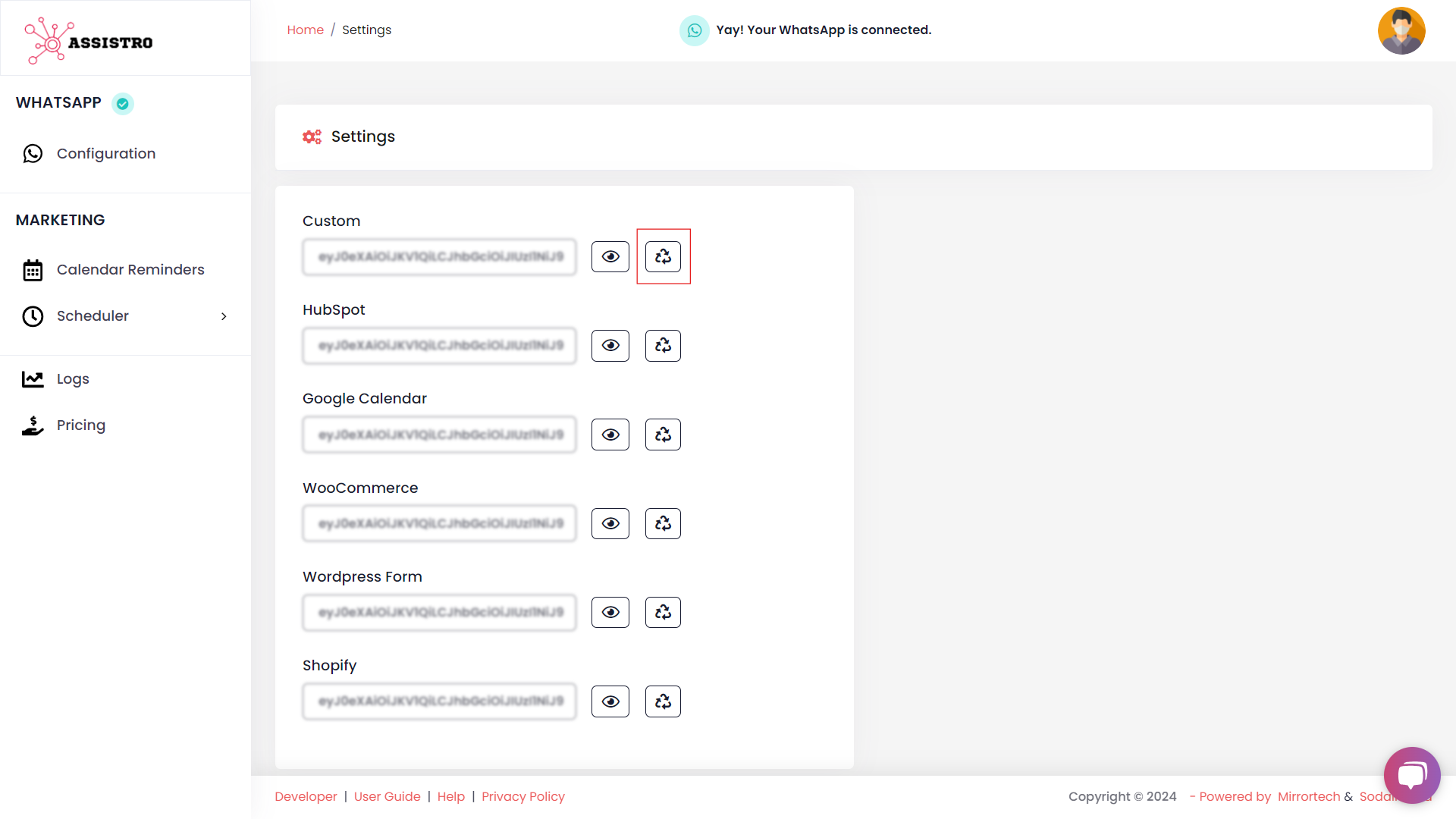Regenerate the Google Calendar token
This screenshot has height=819, width=1456.
pos(663,435)
